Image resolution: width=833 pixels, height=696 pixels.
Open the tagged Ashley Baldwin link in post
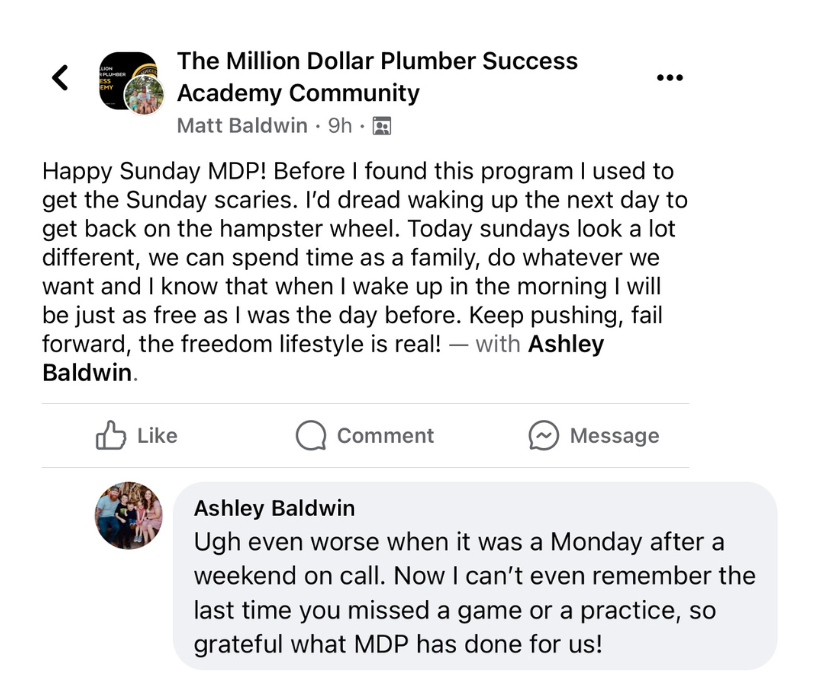pos(565,345)
